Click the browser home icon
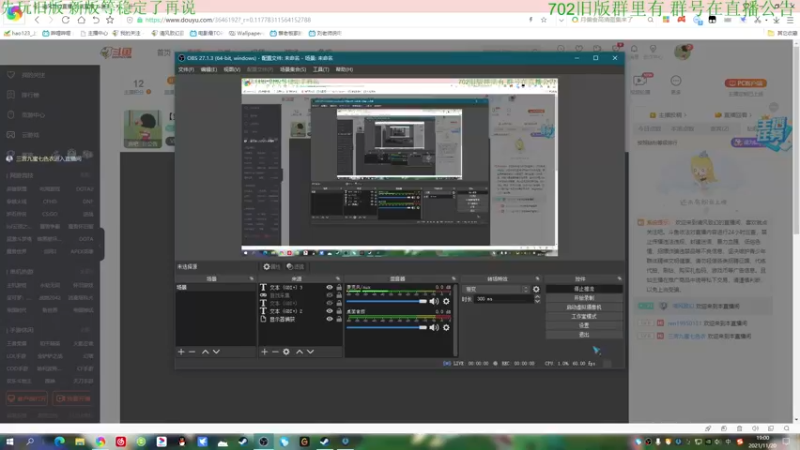Image resolution: width=800 pixels, height=450 pixels. pos(81,20)
